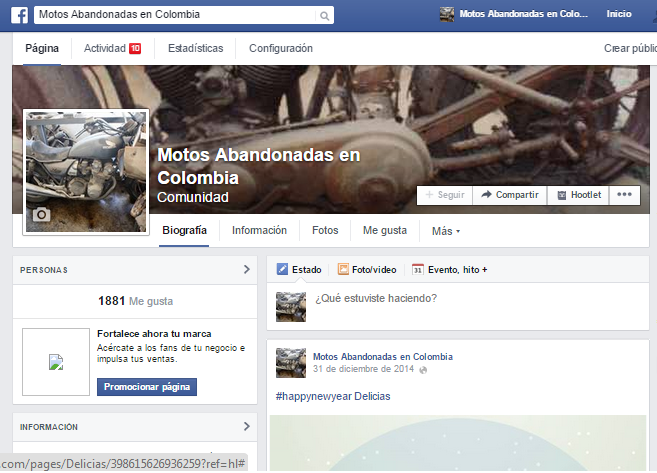Viewport: 657px width, 473px height.
Task: Click the Seguir button
Action: 445,195
